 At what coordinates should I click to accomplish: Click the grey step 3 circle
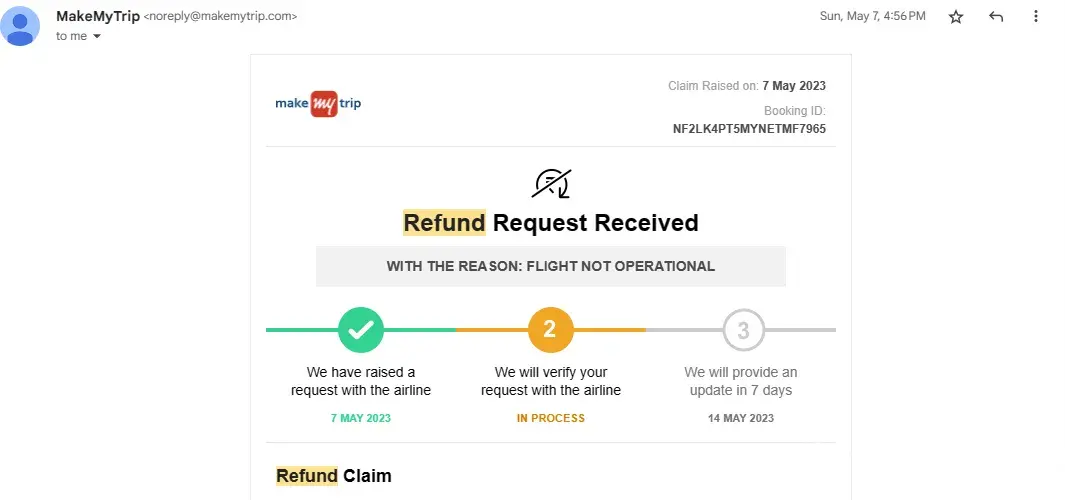click(x=743, y=330)
